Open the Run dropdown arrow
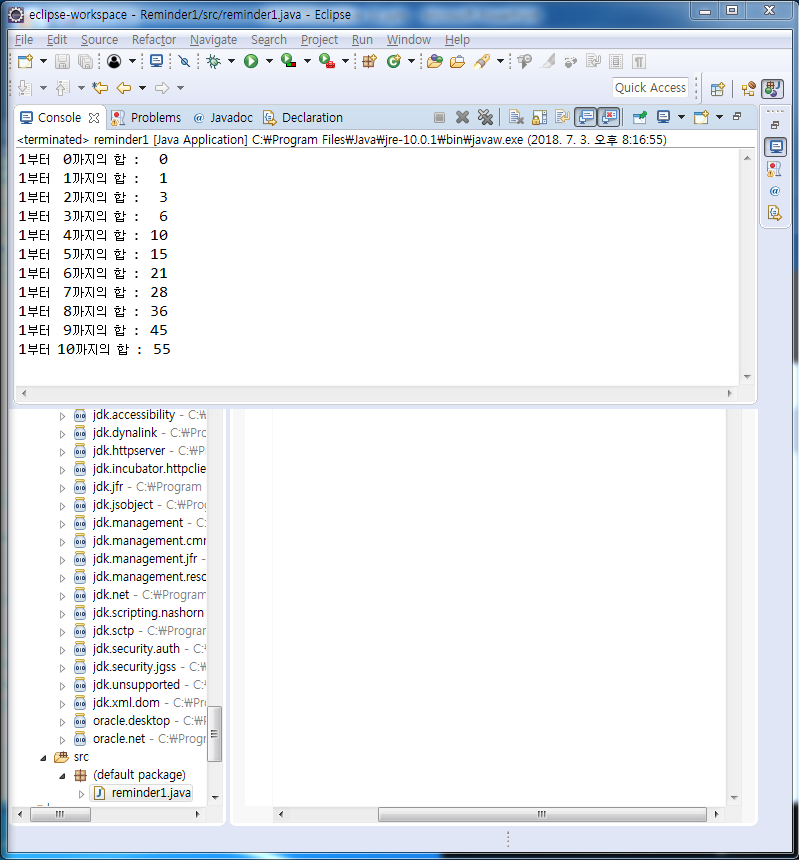This screenshot has width=799, height=860. (x=269, y=61)
